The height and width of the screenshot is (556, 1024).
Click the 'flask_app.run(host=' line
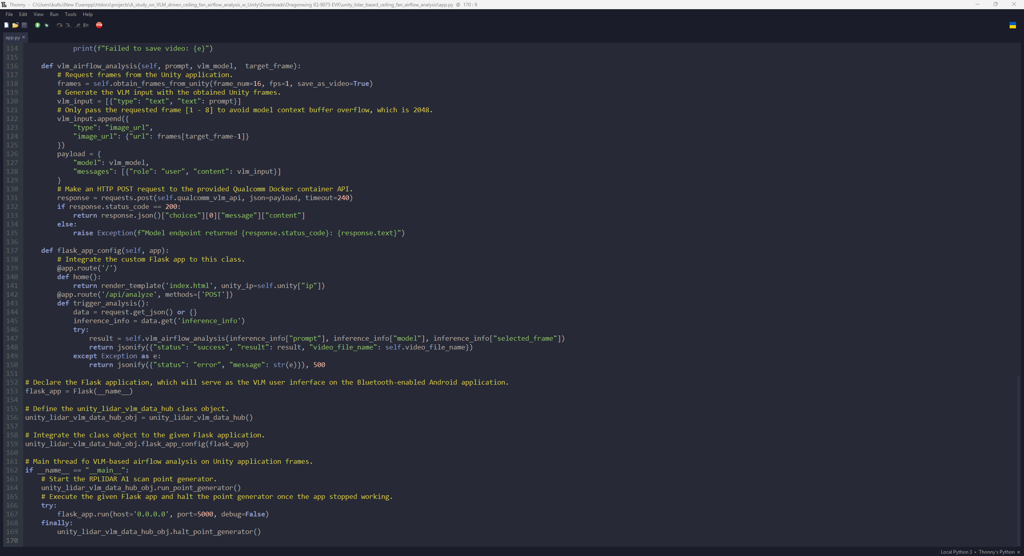163,514
